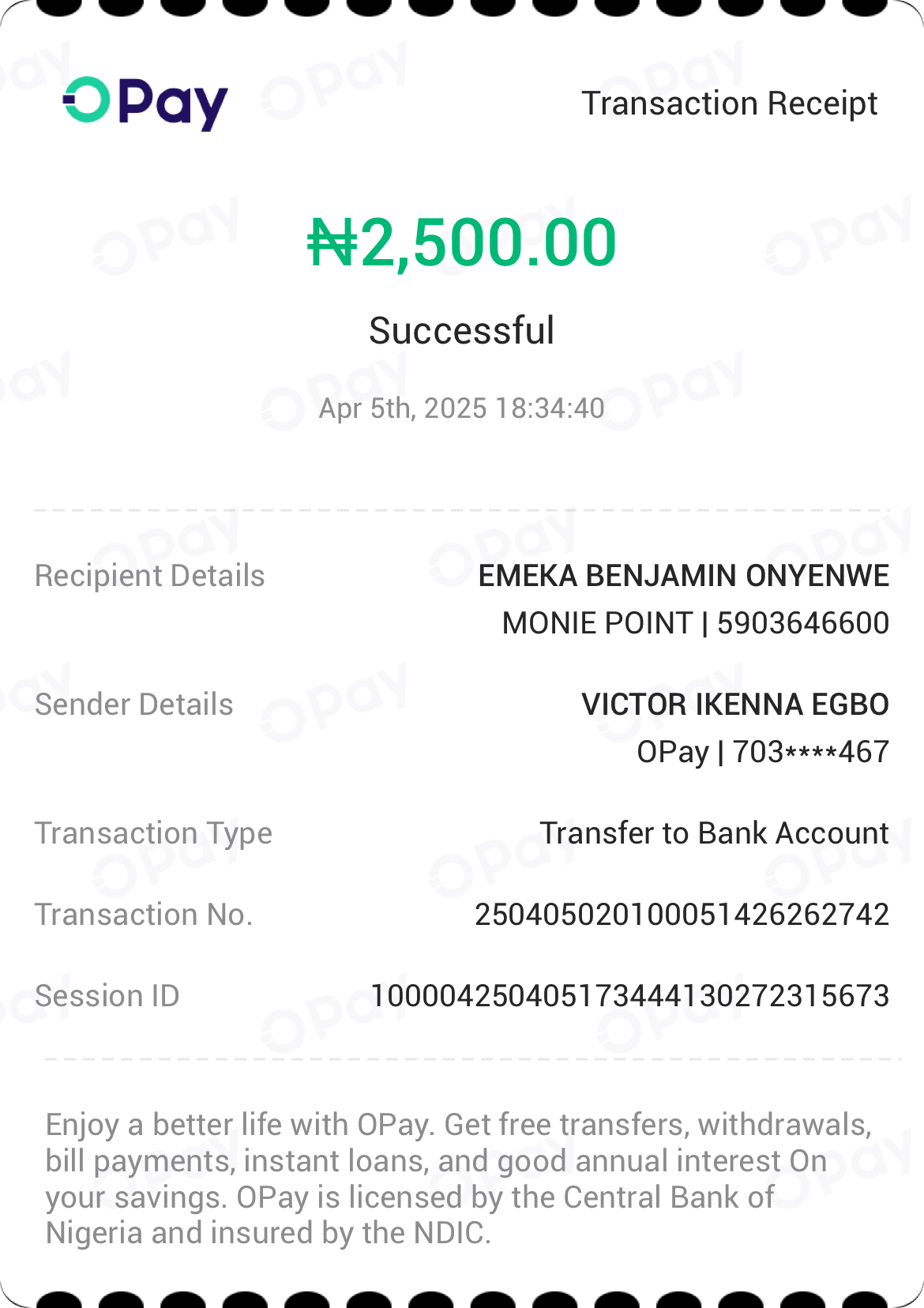Click the OPay footer disclaimer text
The width and height of the screenshot is (924, 1308).
coord(458,1178)
